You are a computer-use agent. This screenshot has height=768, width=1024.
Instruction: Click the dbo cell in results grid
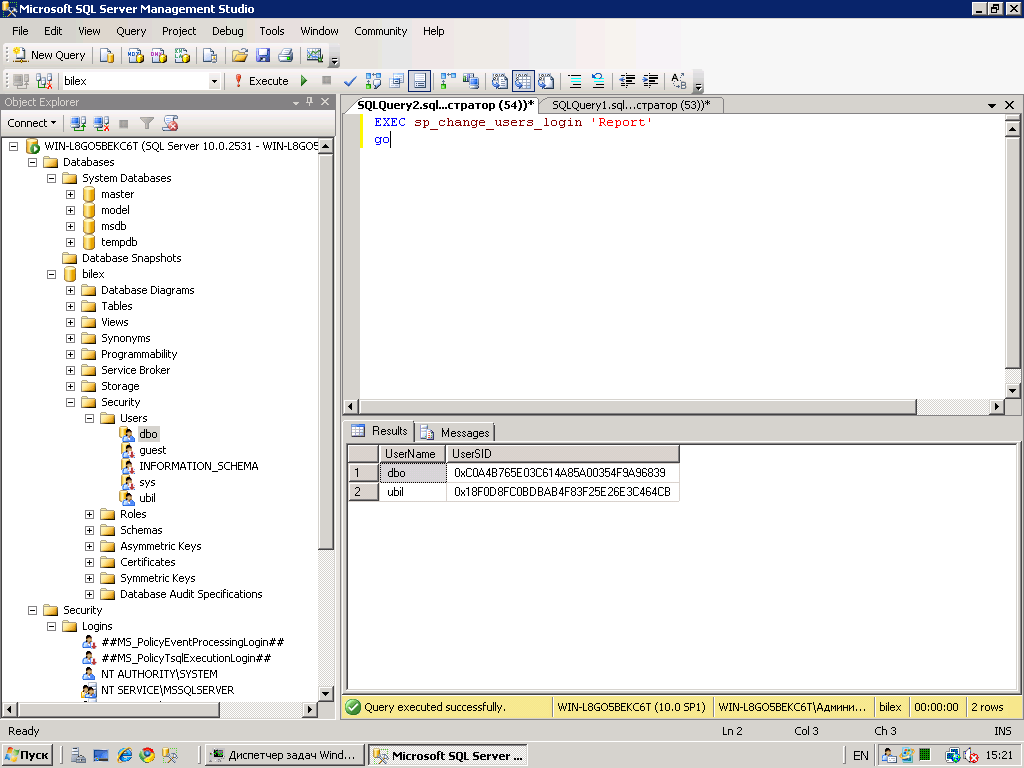pos(413,473)
